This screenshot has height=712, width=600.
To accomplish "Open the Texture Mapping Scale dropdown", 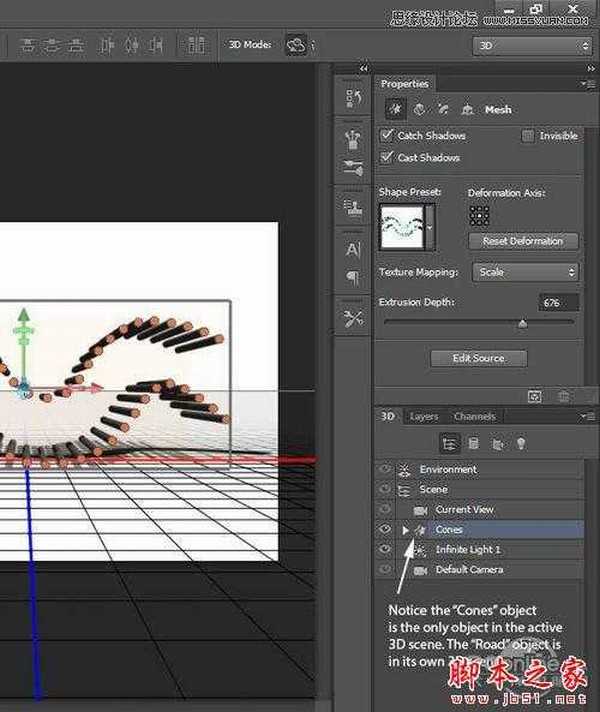I will [526, 272].
